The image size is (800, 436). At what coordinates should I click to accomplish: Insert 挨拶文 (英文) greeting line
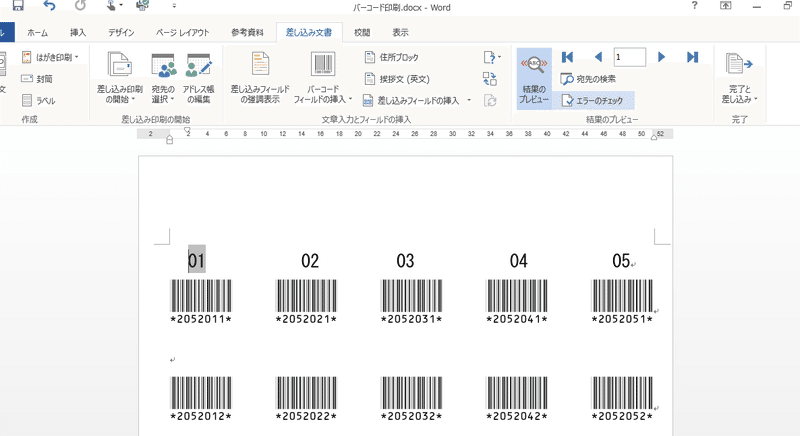point(397,79)
